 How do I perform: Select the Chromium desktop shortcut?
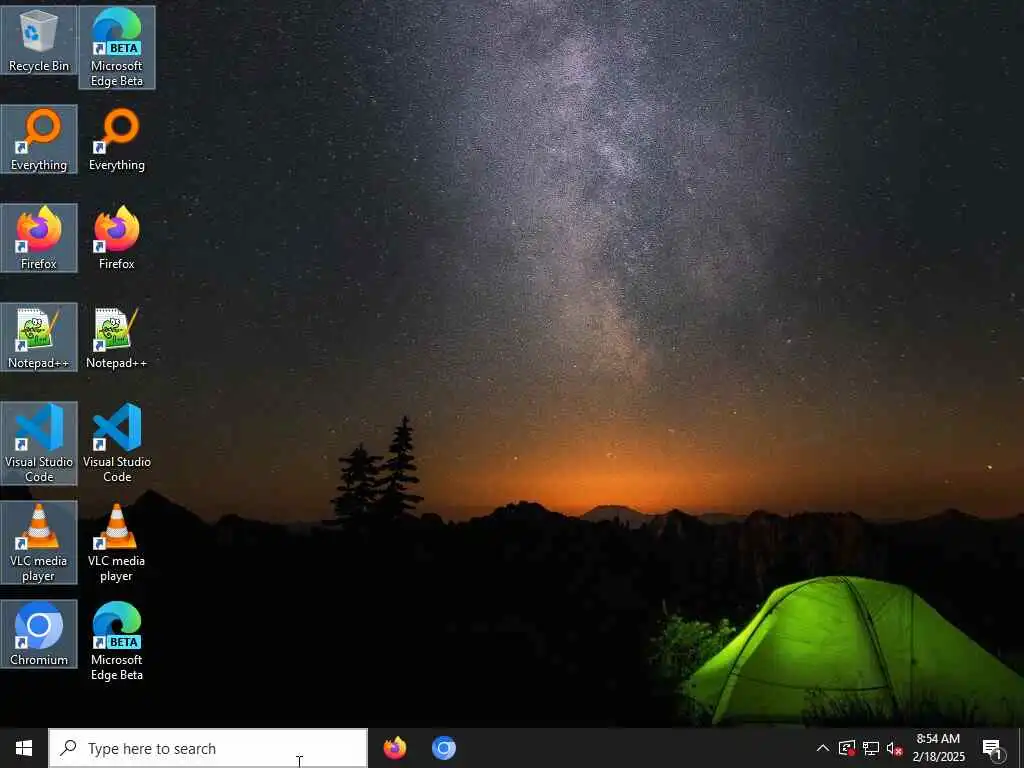[39, 634]
